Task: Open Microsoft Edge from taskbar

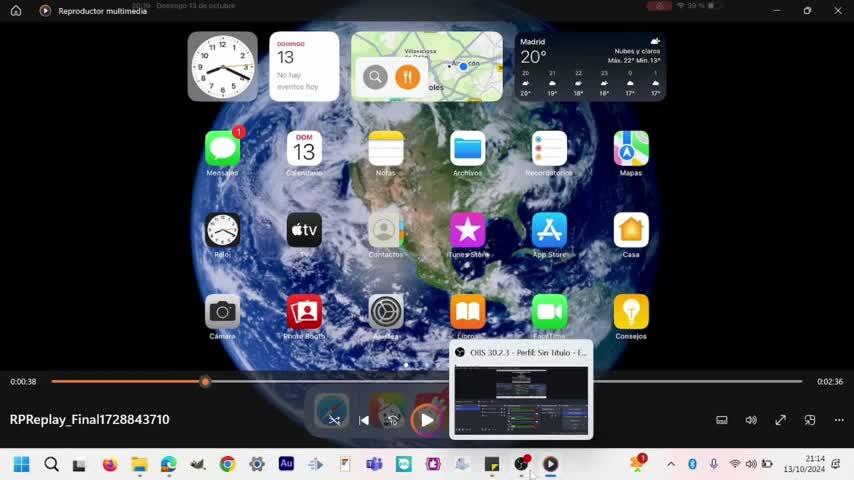Action: (168, 464)
